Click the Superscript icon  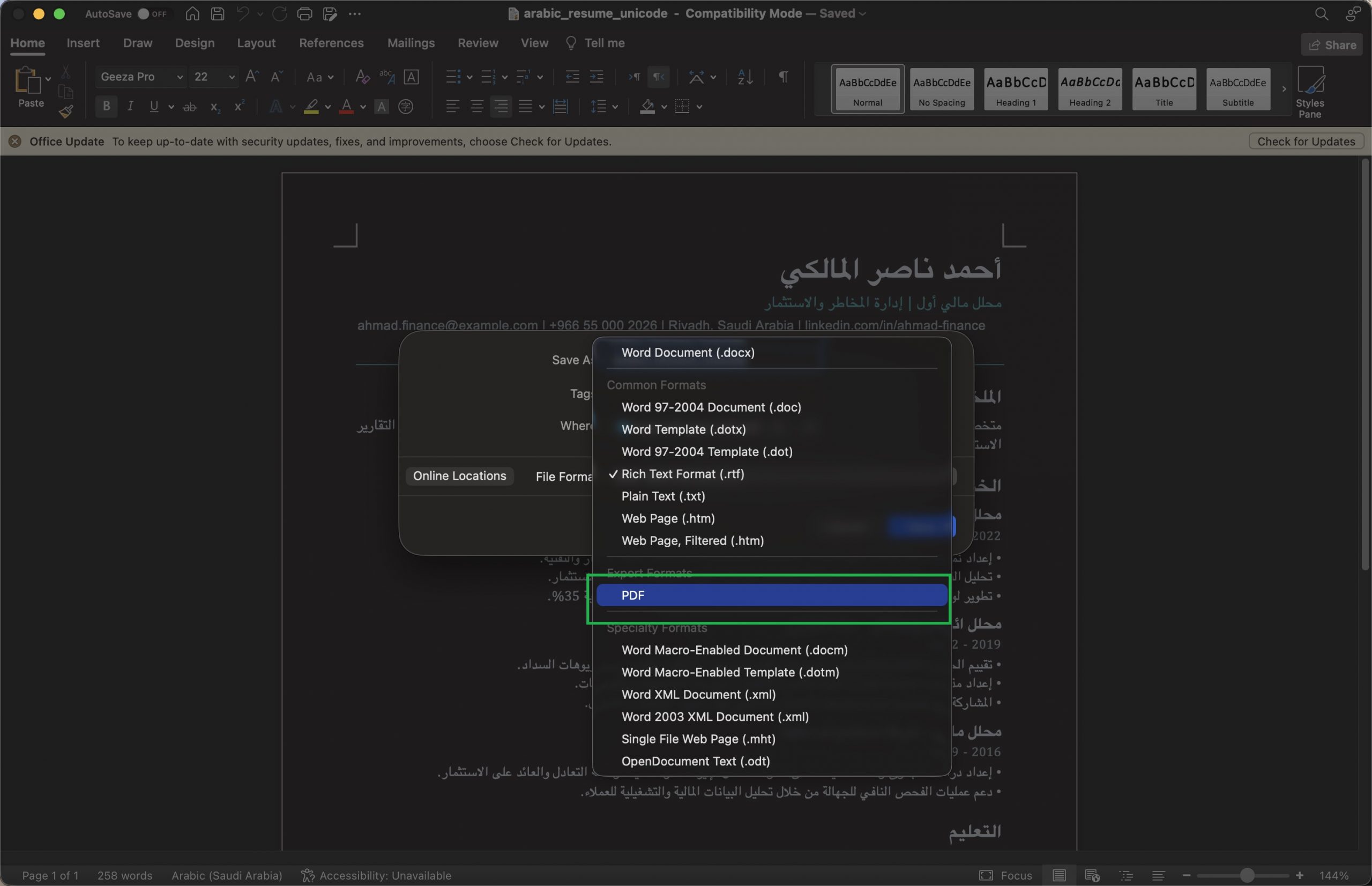click(240, 107)
